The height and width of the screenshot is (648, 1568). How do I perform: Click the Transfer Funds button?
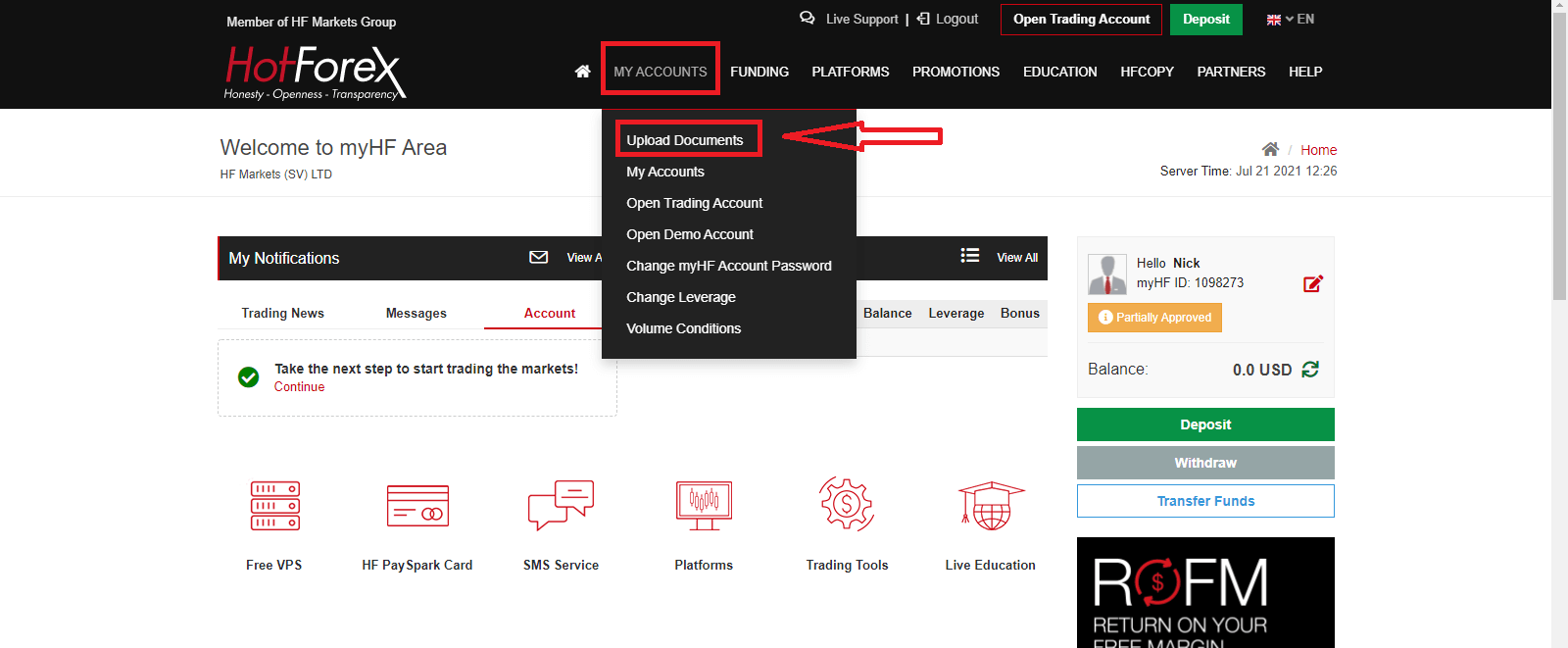click(1205, 501)
